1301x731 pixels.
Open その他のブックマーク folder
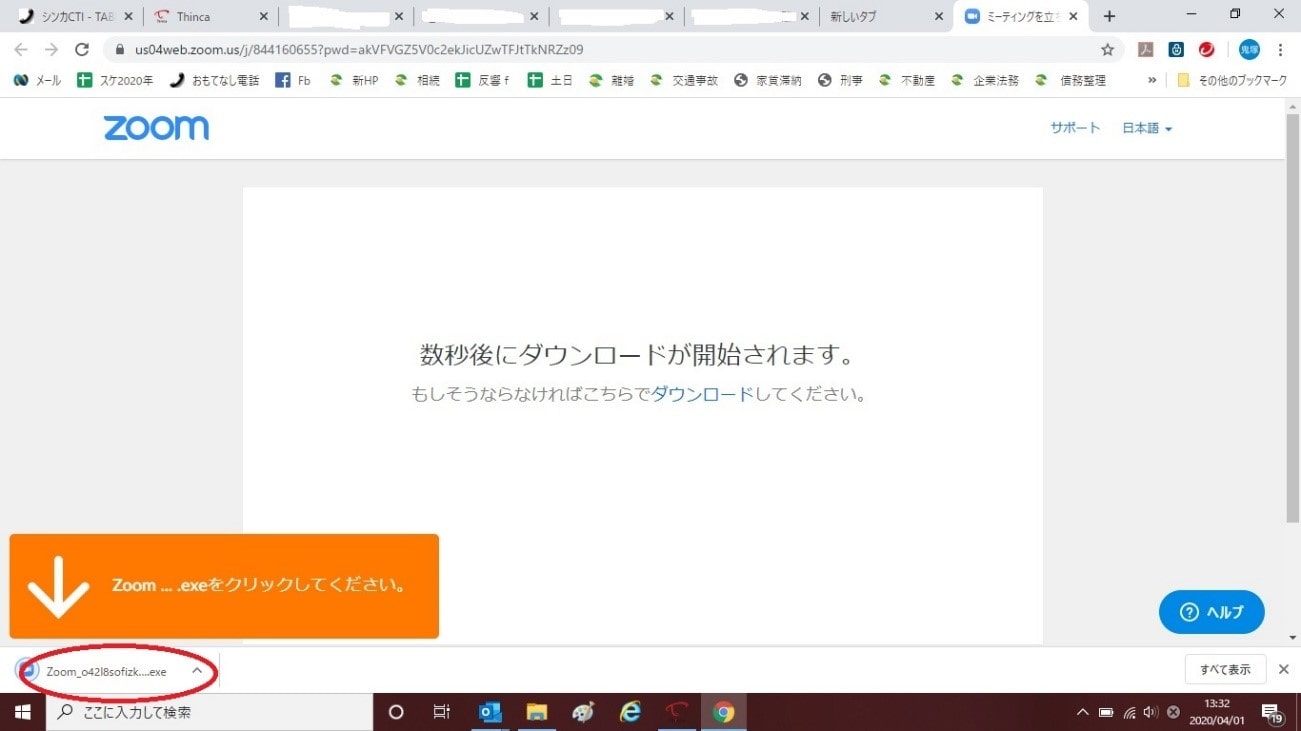(1231, 81)
